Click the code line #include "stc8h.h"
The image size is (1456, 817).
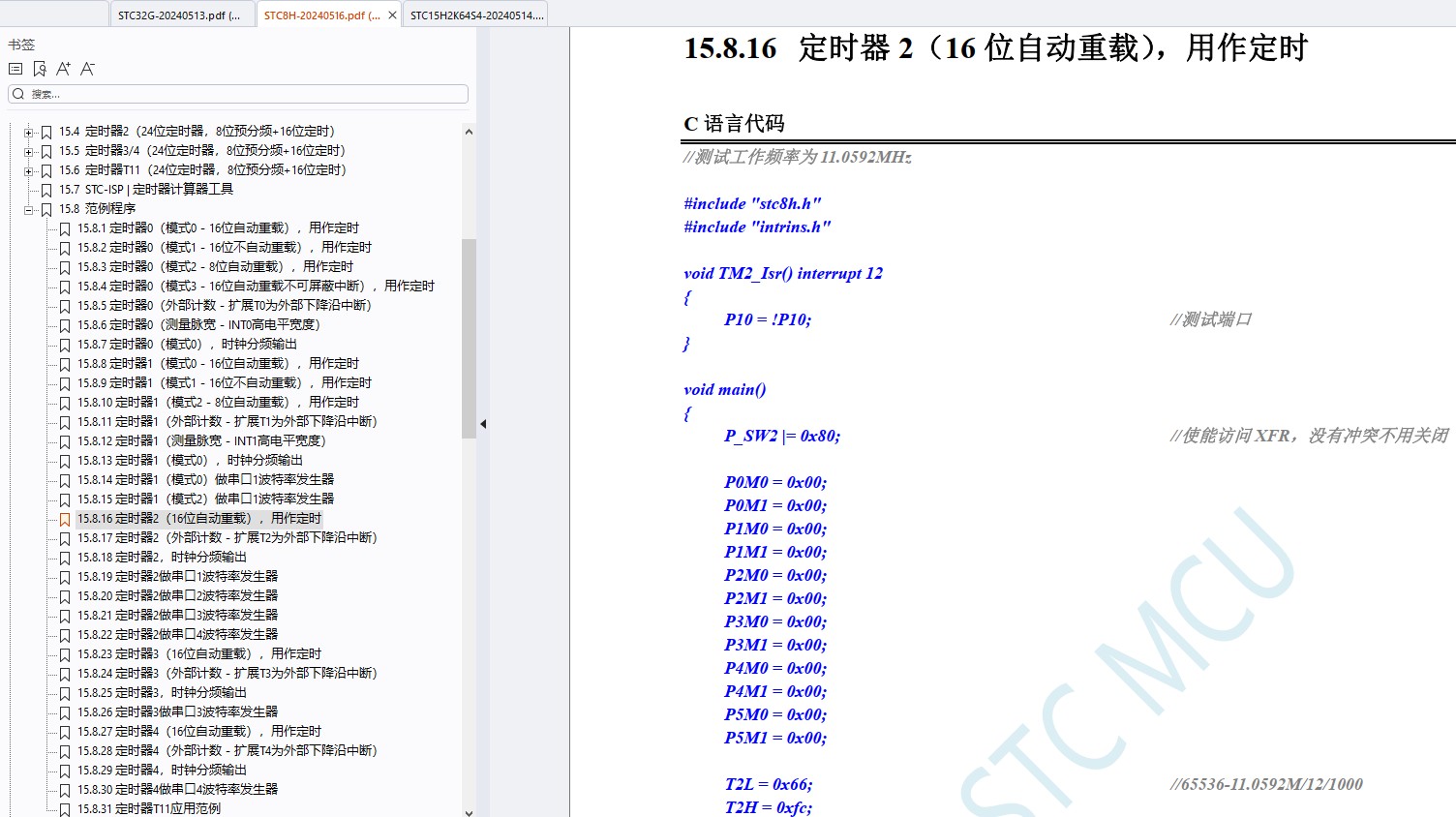[752, 203]
